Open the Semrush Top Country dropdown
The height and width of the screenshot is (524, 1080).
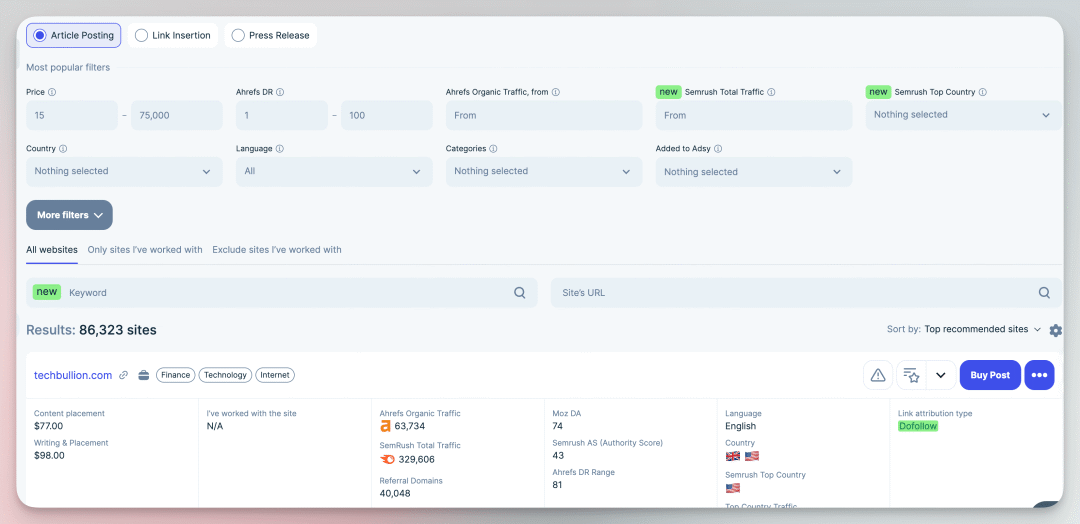[x=964, y=115]
